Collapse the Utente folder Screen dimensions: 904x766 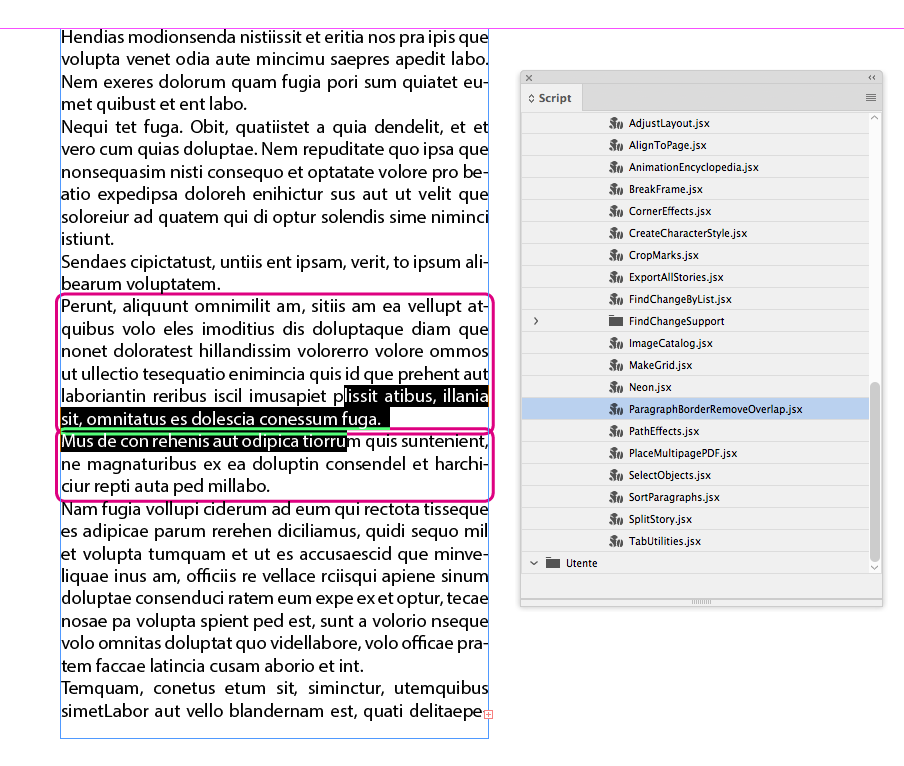pyautogui.click(x=534, y=563)
